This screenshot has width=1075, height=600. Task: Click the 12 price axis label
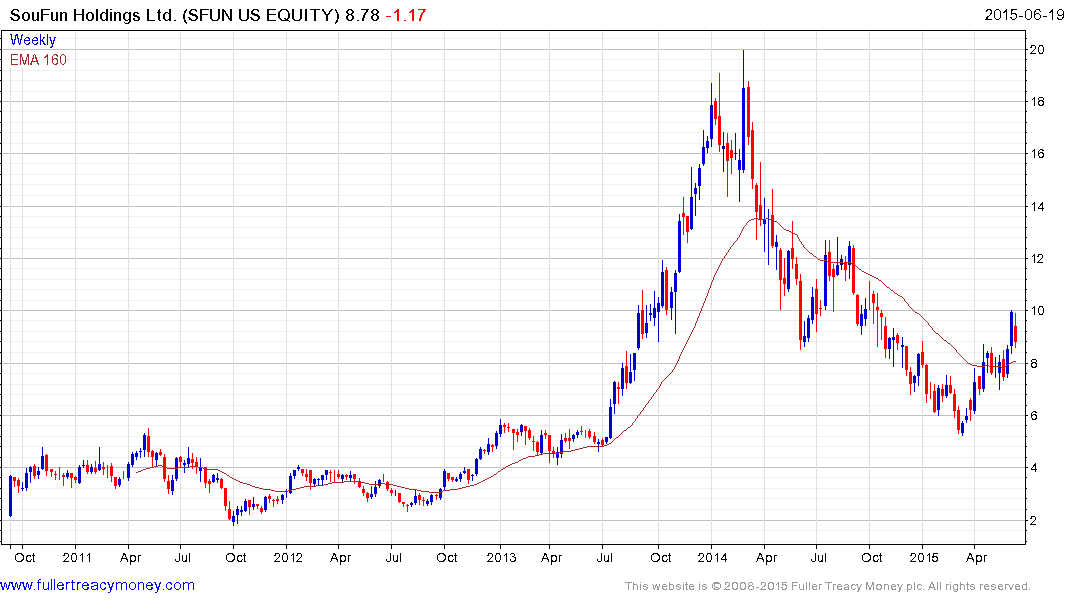coord(1037,259)
